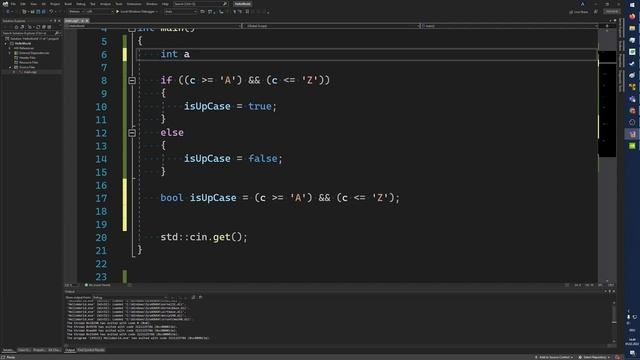Expand the External Dependencies node
640x360 pixels.
point(9,53)
